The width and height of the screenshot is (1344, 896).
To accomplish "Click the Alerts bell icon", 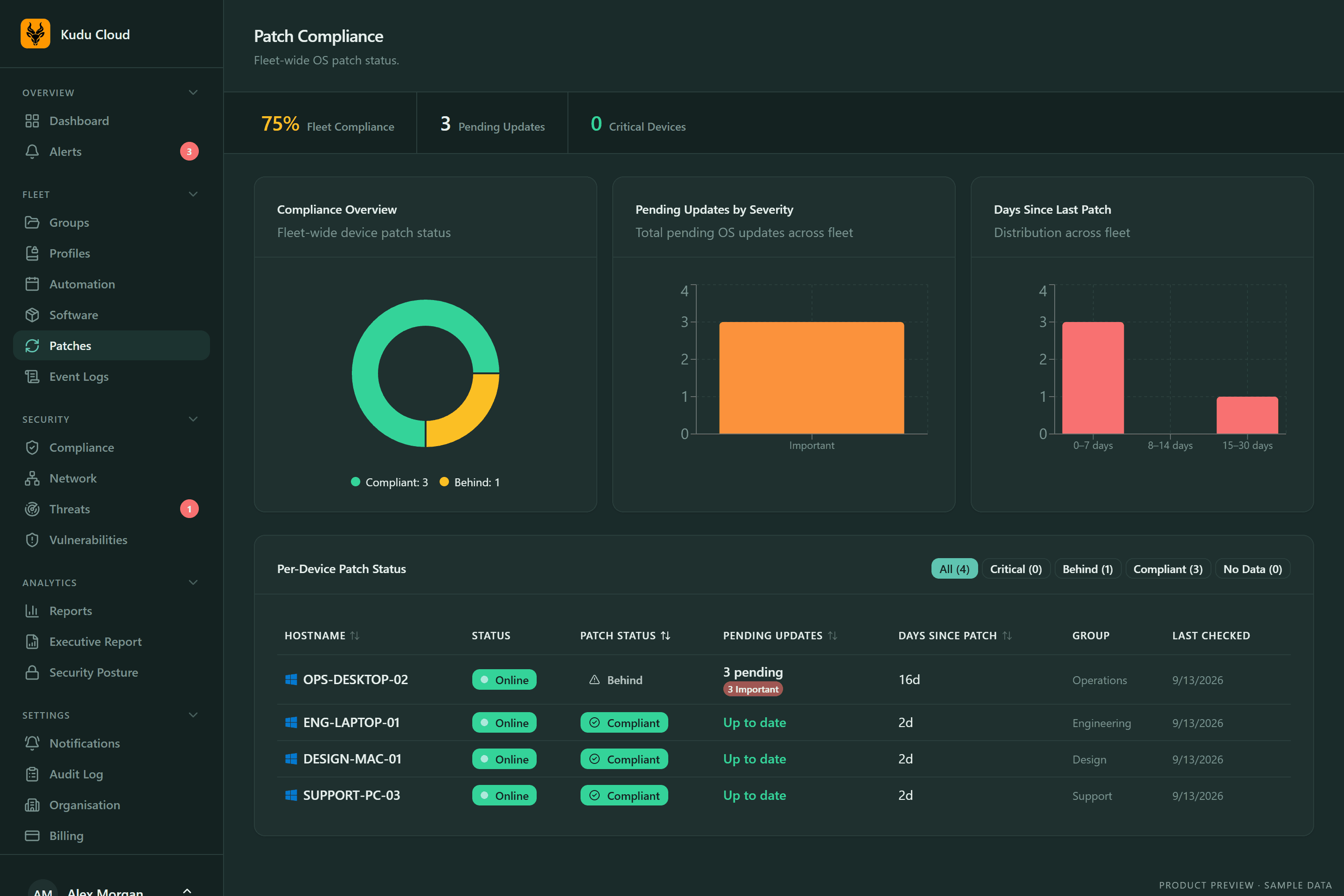I will pyautogui.click(x=32, y=151).
